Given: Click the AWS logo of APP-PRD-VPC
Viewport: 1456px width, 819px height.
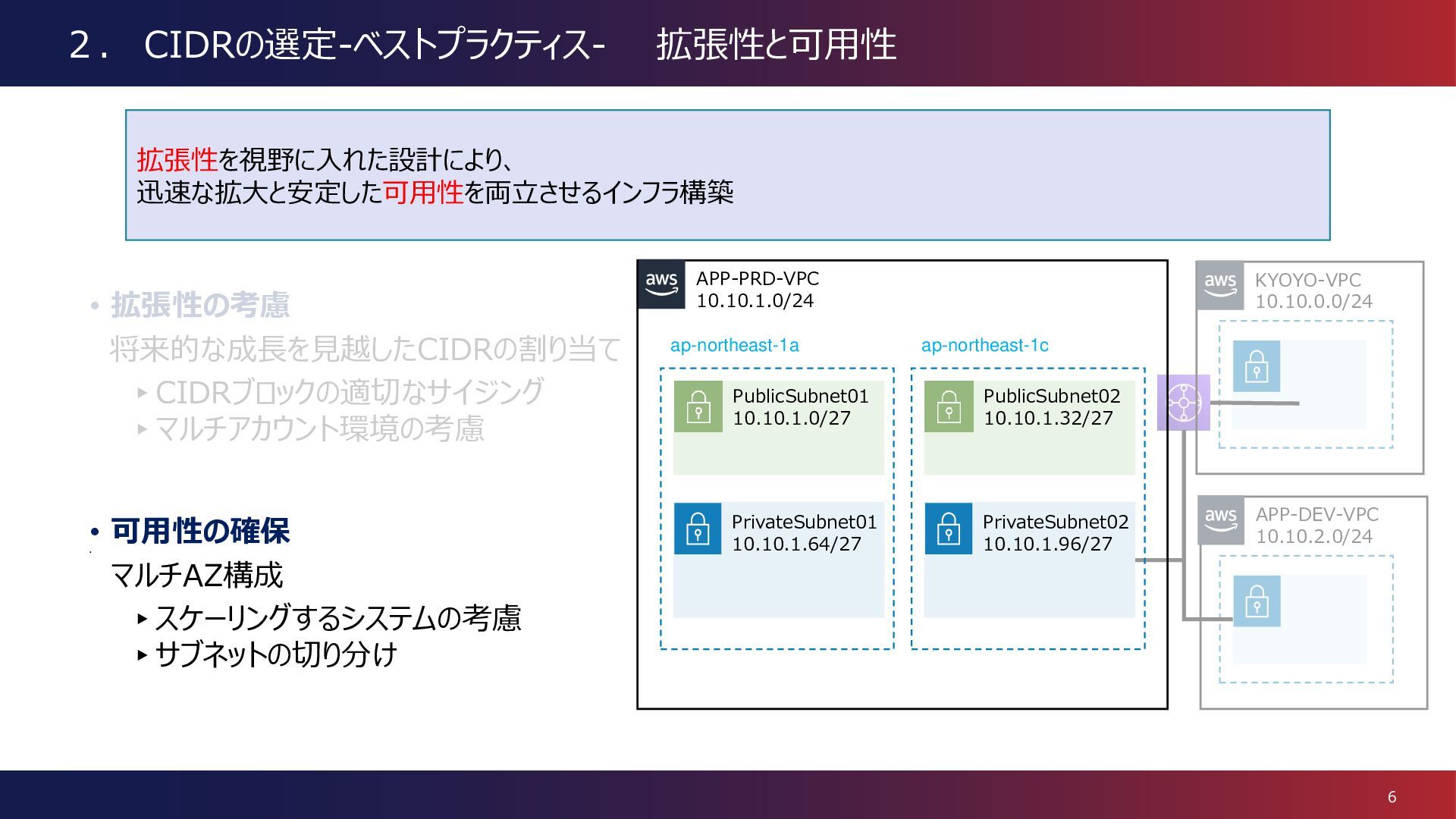Looking at the screenshot, I should pyautogui.click(x=661, y=285).
